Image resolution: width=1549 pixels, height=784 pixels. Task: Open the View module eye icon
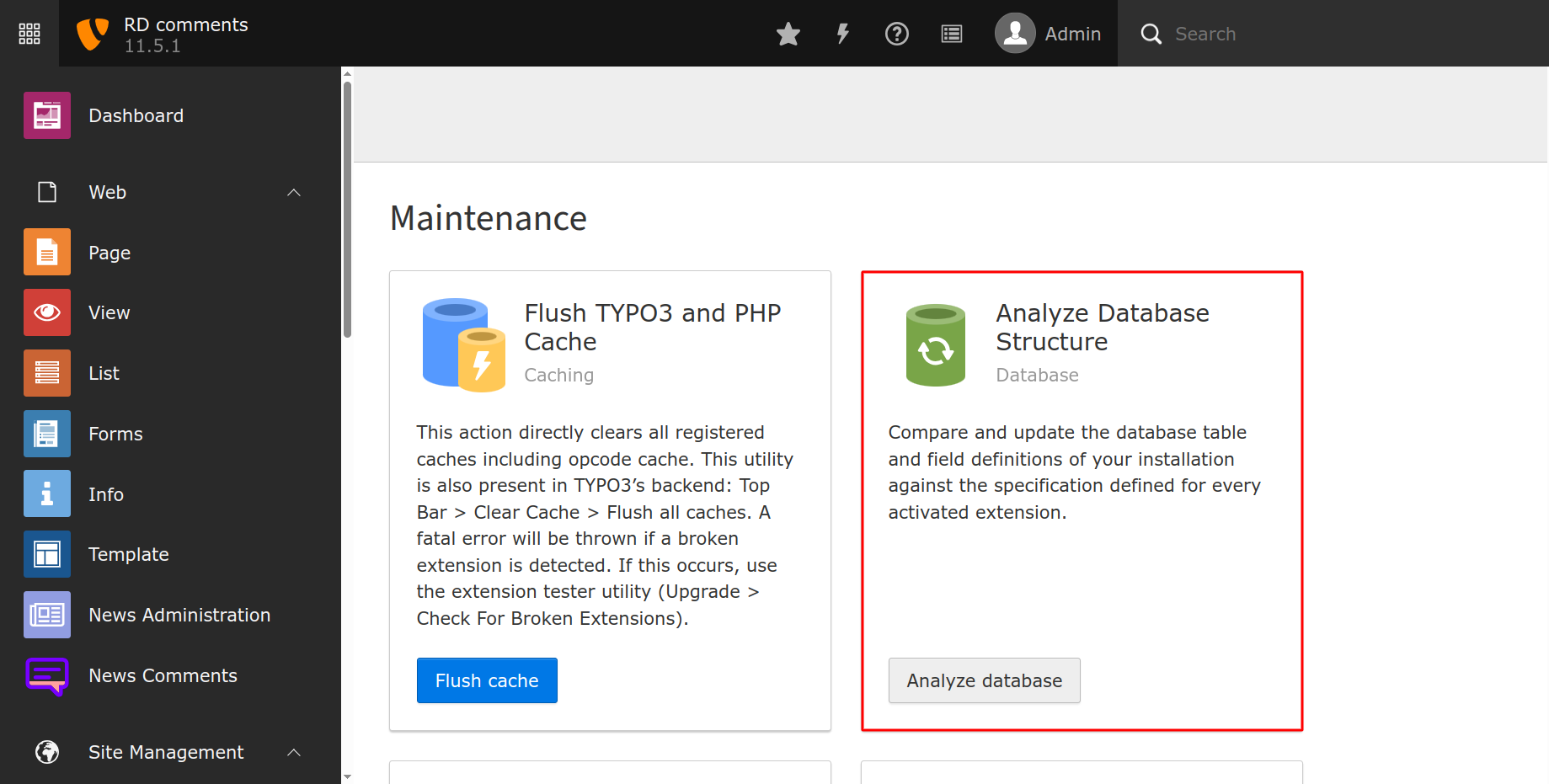46,312
